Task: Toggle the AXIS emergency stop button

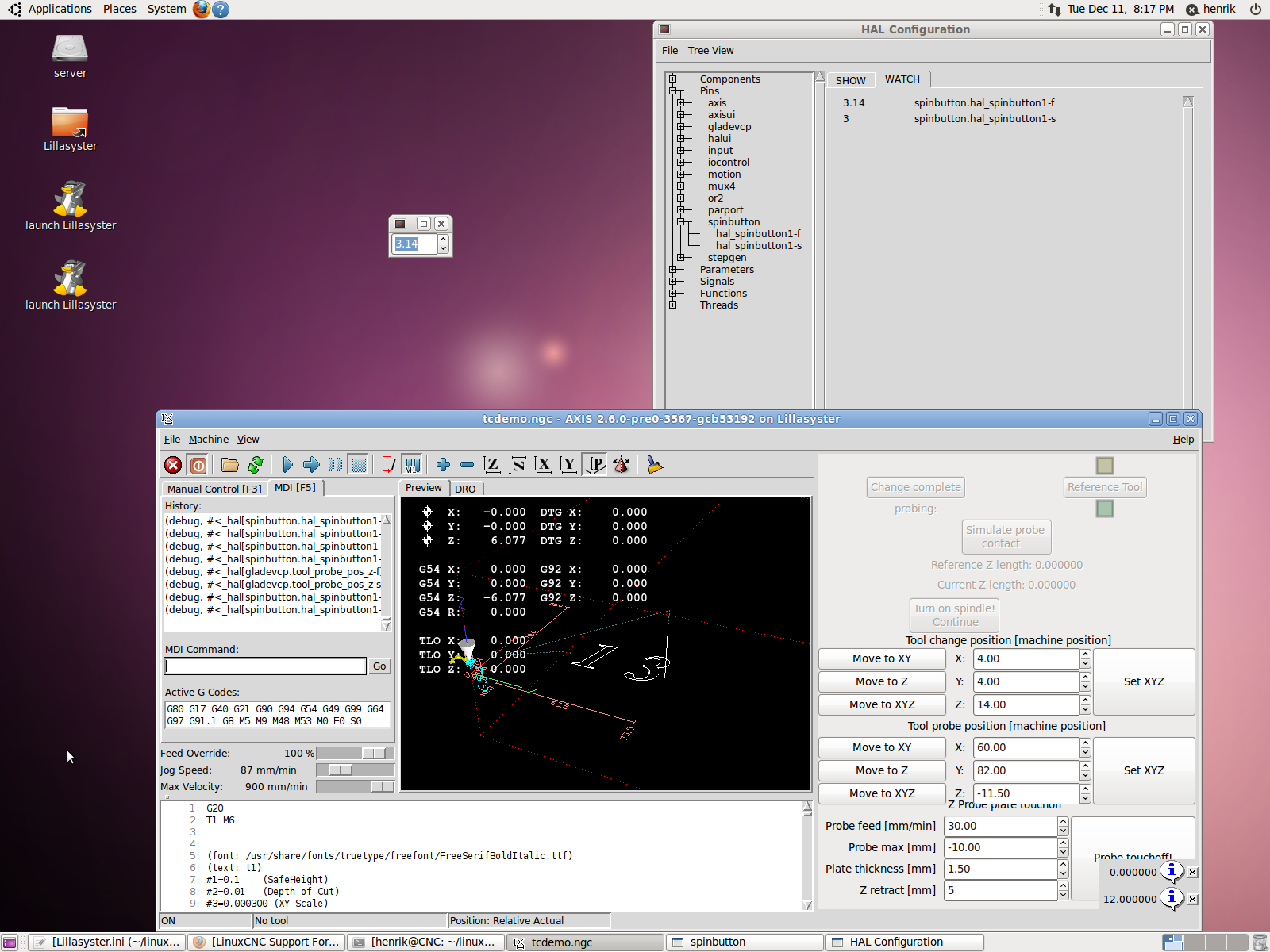Action: point(173,465)
